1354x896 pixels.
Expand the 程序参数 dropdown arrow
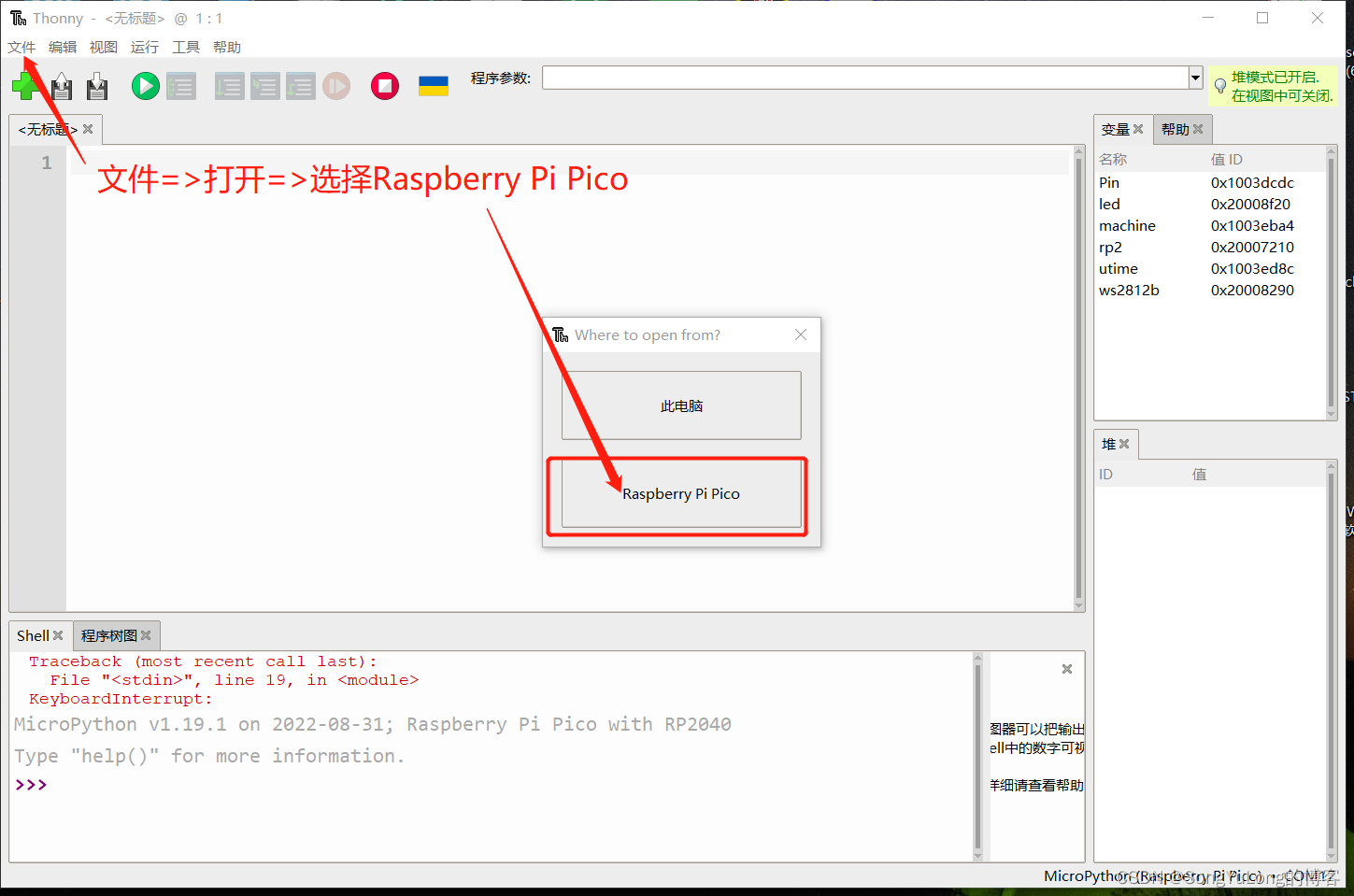(1195, 78)
